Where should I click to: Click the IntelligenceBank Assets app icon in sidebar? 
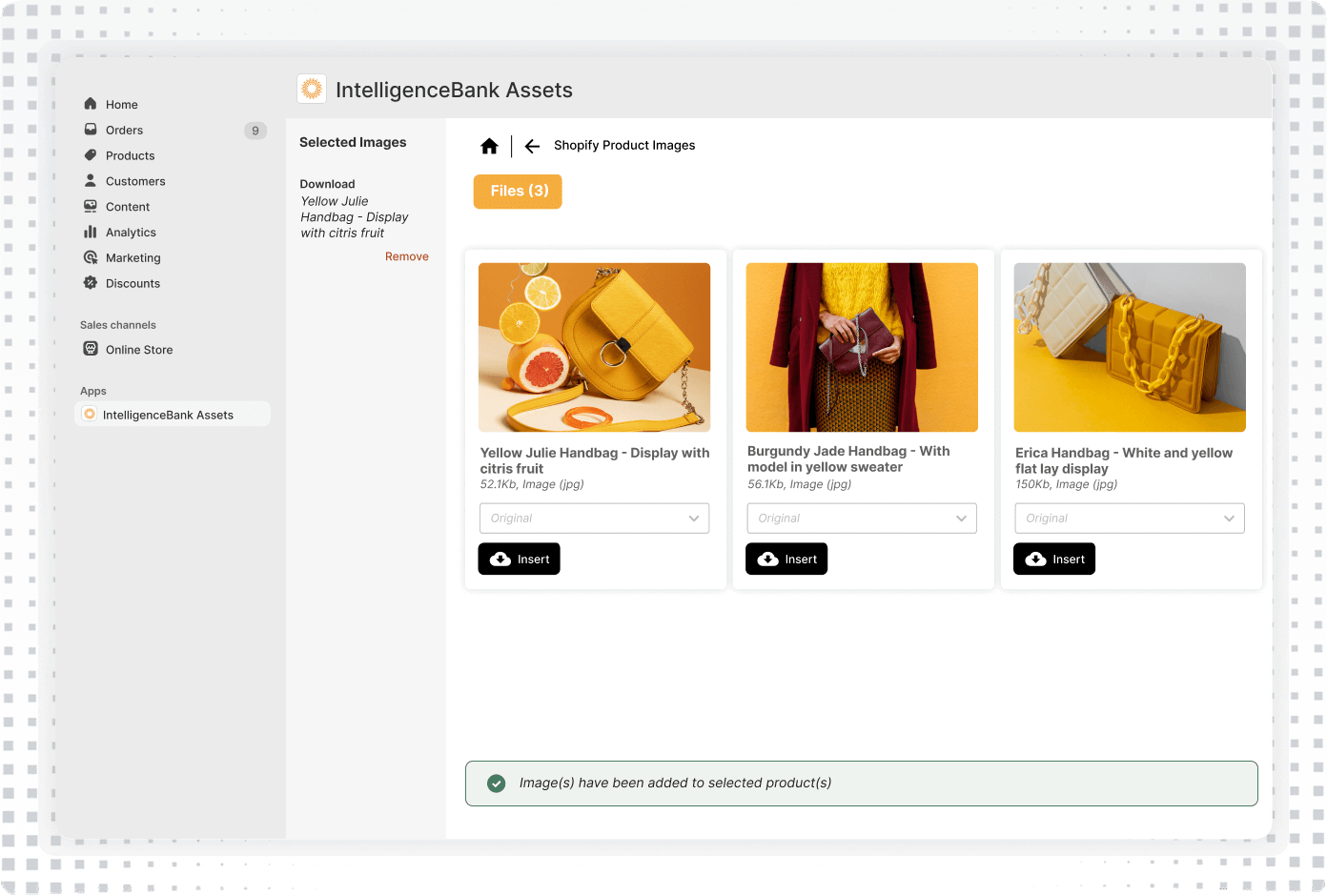pyautogui.click(x=90, y=414)
